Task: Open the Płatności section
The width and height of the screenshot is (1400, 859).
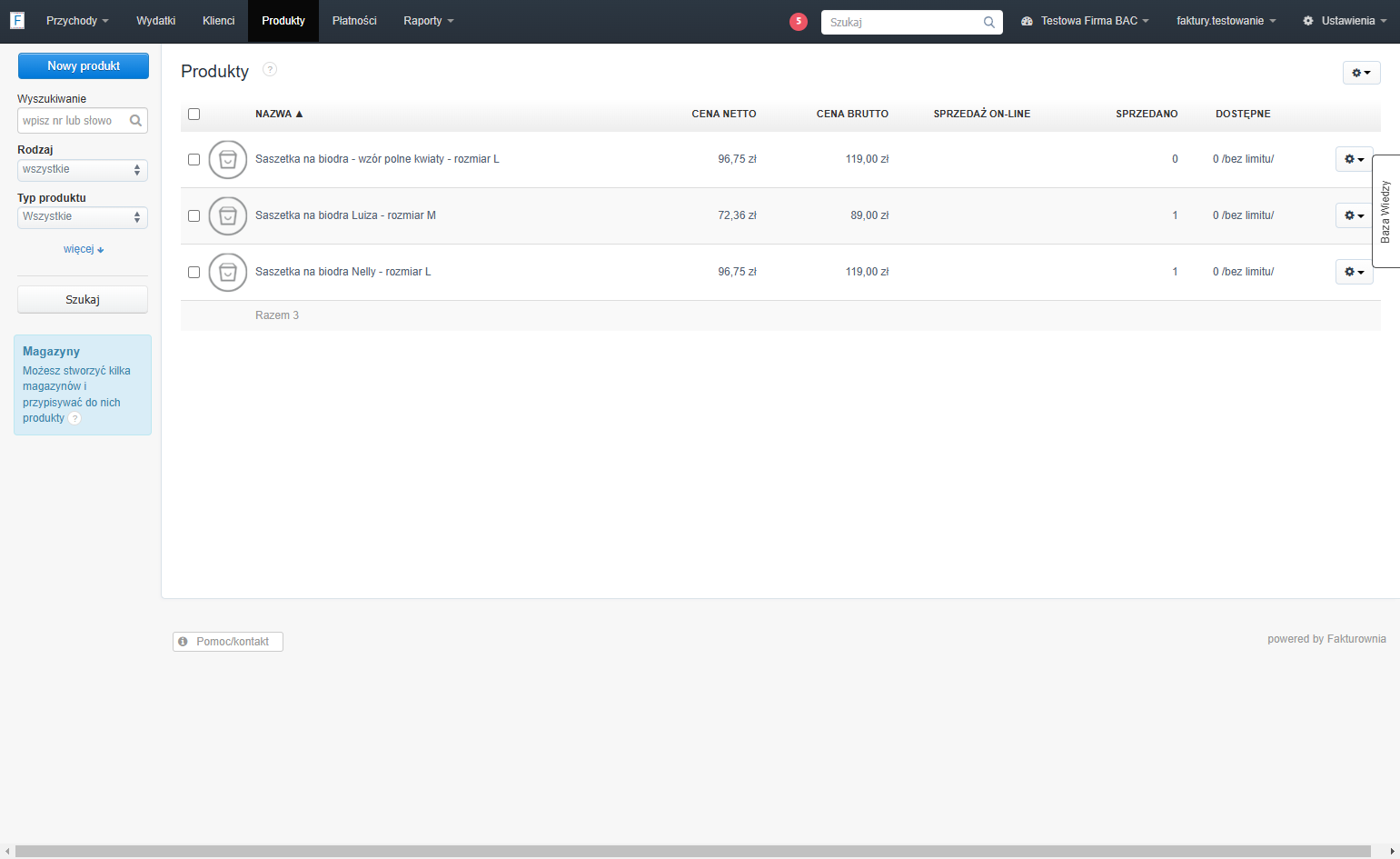Action: [x=354, y=21]
